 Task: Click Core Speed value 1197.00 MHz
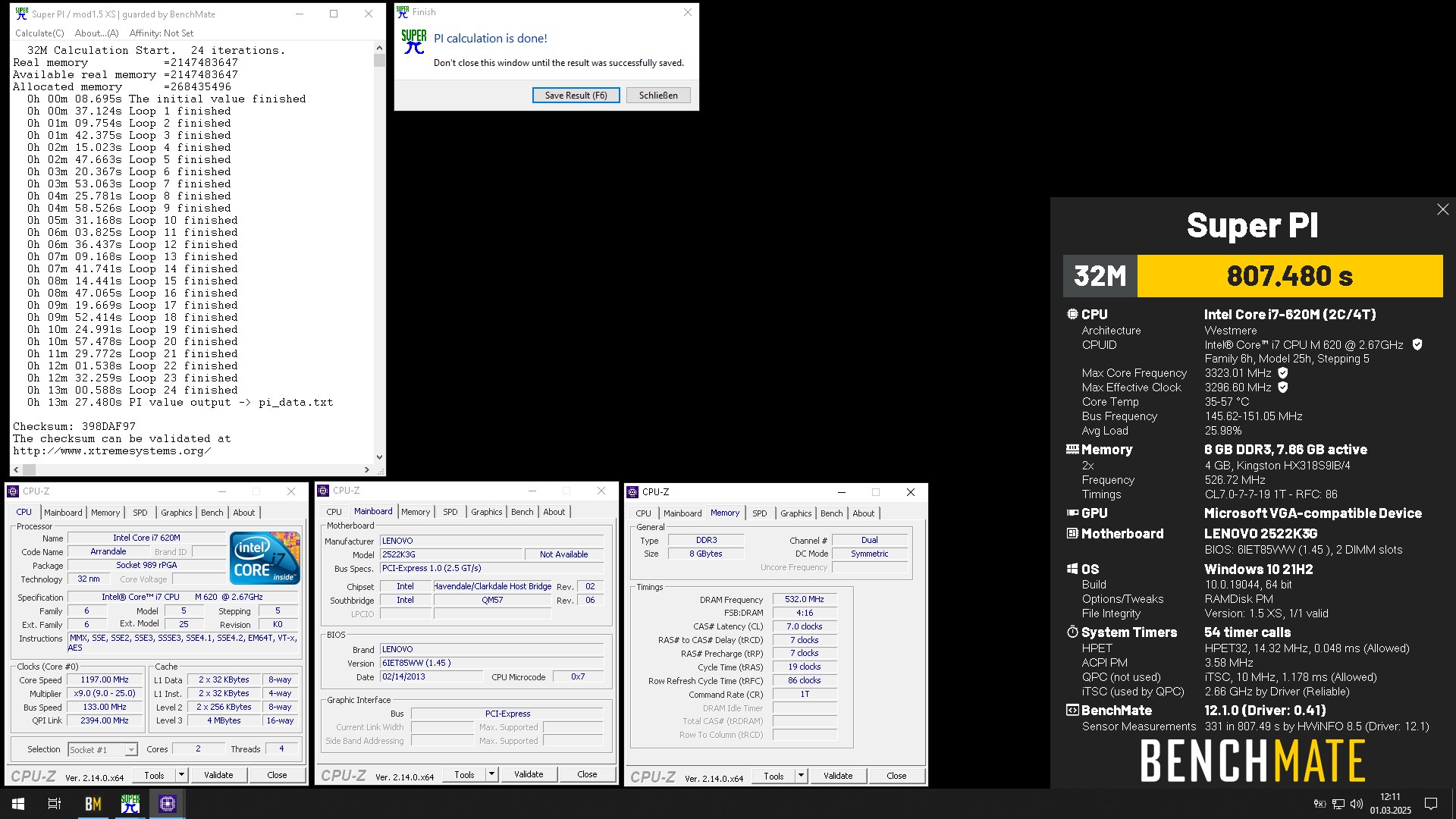[105, 680]
